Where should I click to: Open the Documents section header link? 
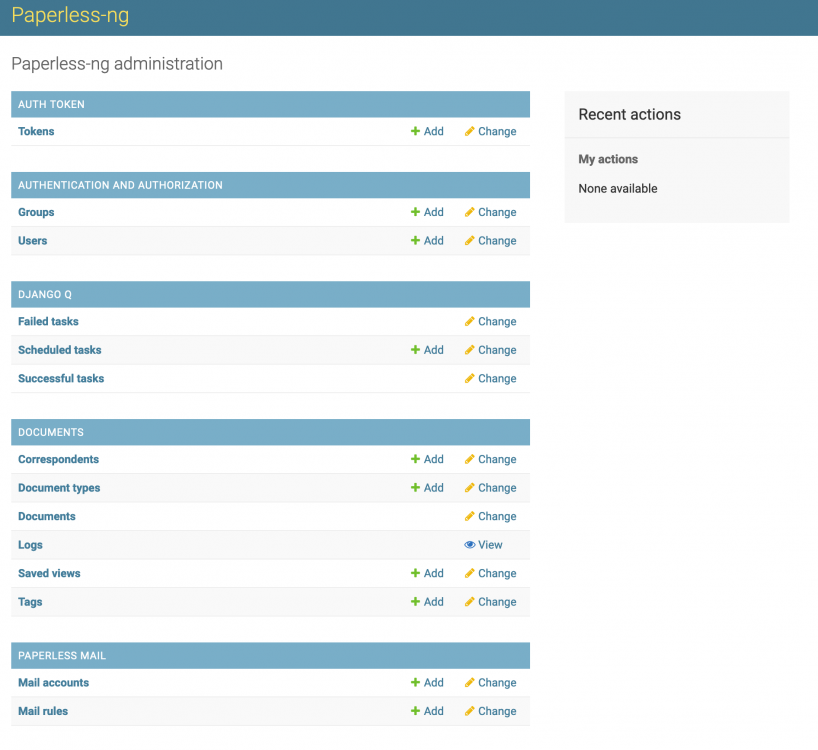51,432
